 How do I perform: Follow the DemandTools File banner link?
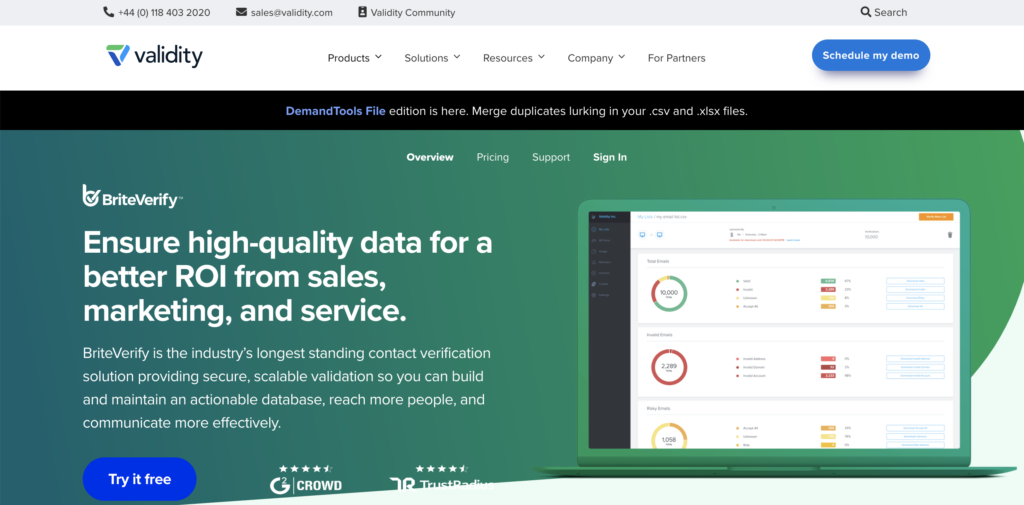[x=335, y=111]
